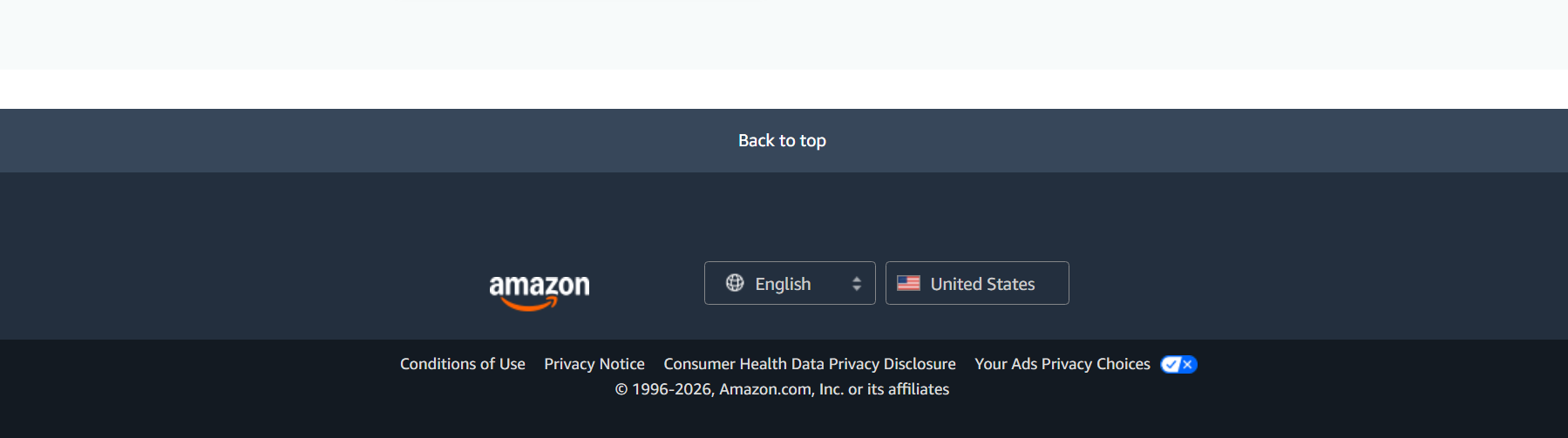Open the United States country selector
The height and width of the screenshot is (438, 1568).
[976, 283]
